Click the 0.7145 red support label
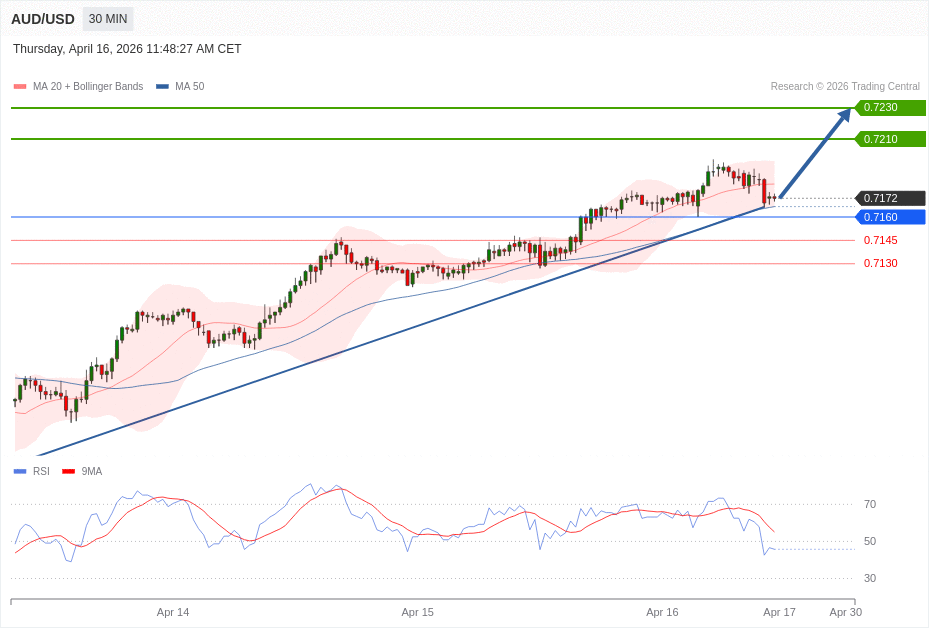This screenshot has width=929, height=629. tap(880, 240)
